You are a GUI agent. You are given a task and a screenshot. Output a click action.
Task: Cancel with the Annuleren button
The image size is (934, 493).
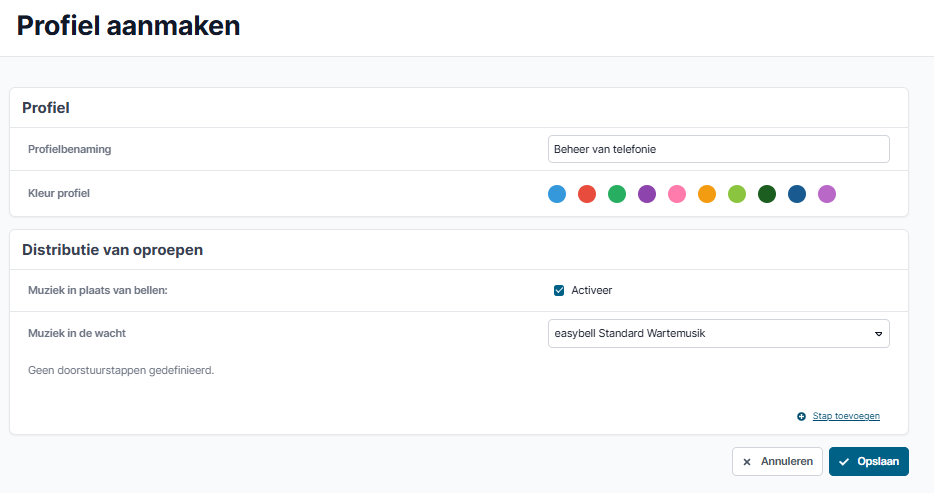(777, 461)
